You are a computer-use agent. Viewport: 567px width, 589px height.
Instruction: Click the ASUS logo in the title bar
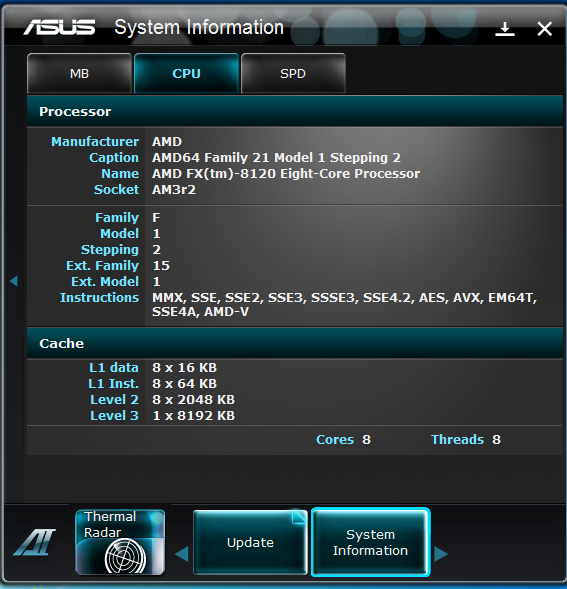pos(59,27)
